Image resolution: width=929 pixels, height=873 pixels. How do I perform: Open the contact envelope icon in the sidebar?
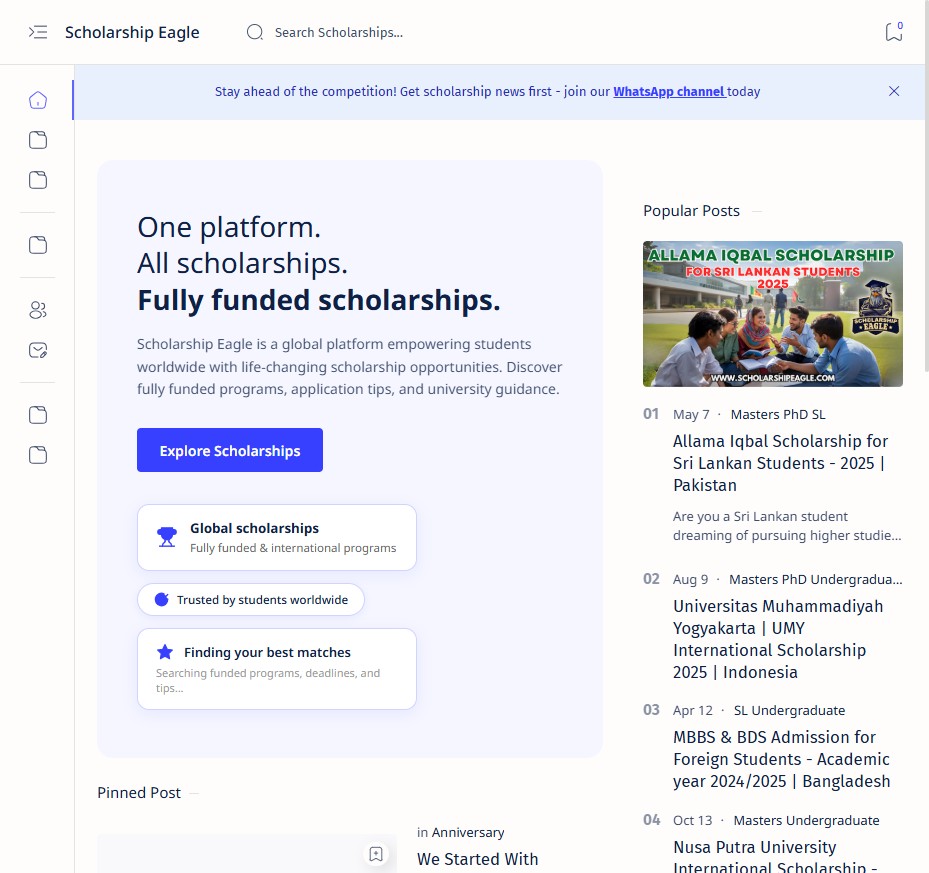pos(37,350)
